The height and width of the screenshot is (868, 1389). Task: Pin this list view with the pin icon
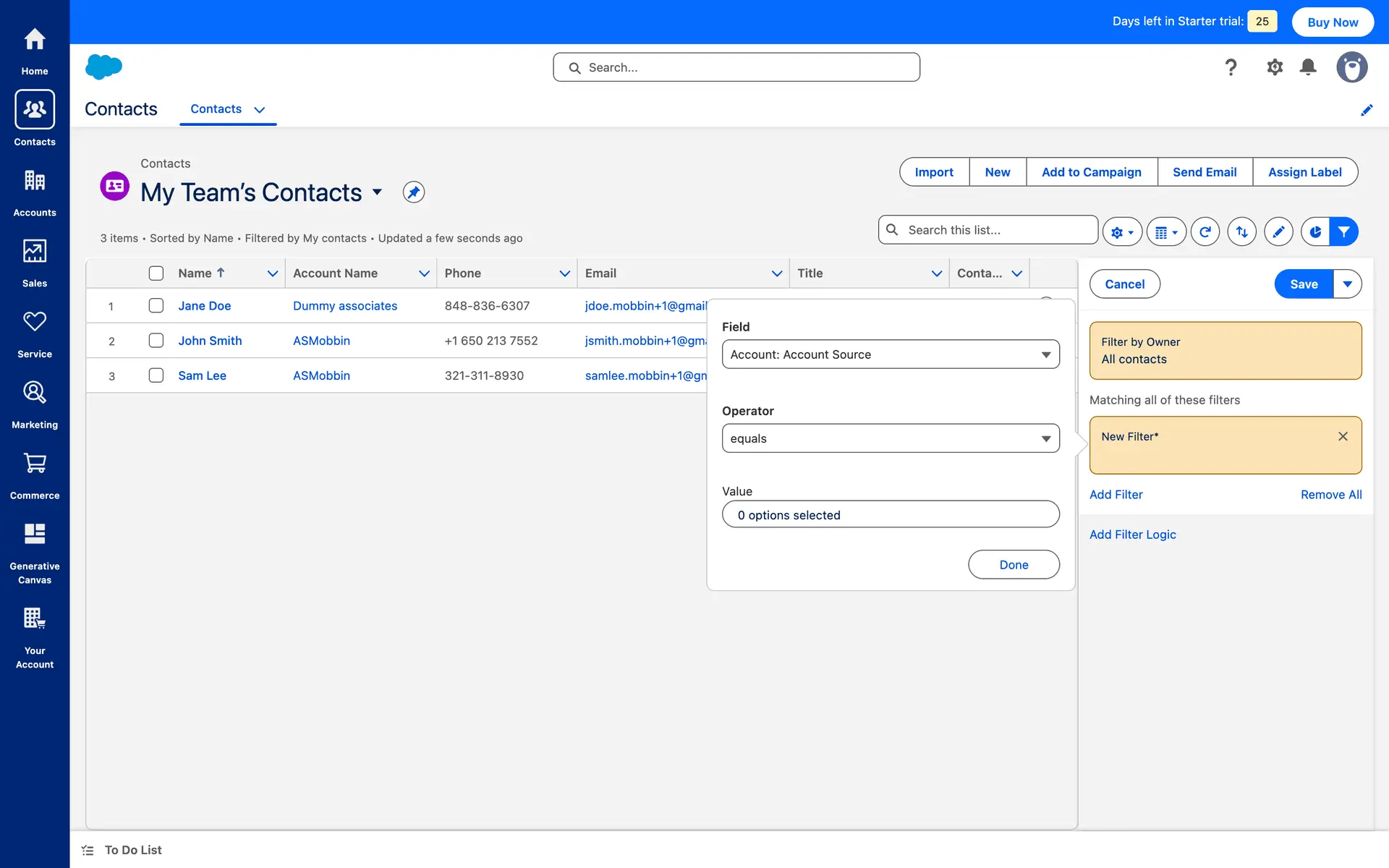(x=413, y=192)
